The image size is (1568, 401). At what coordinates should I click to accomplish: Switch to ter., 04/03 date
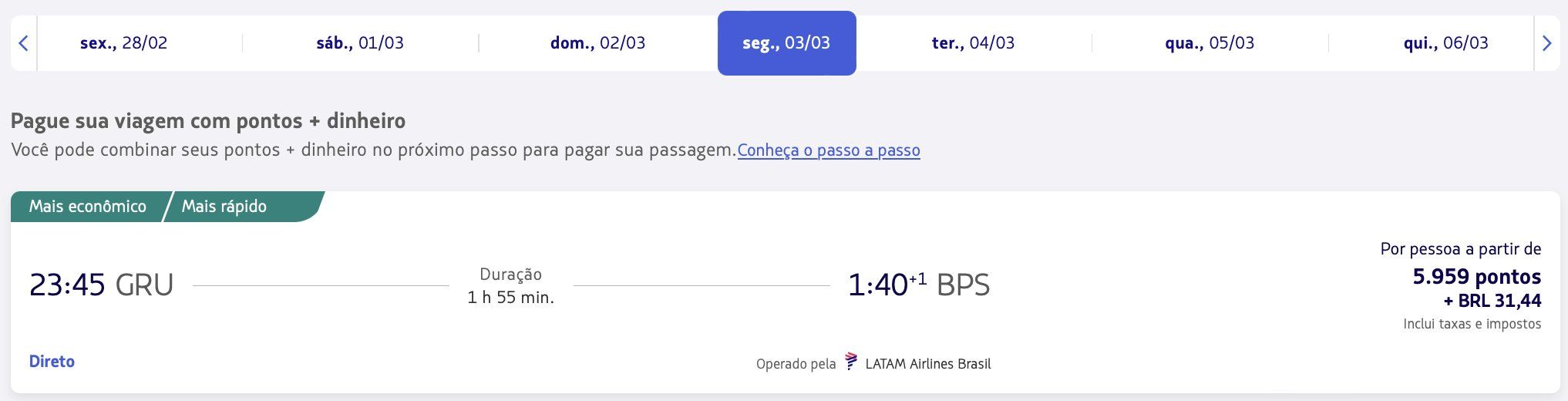pos(973,43)
